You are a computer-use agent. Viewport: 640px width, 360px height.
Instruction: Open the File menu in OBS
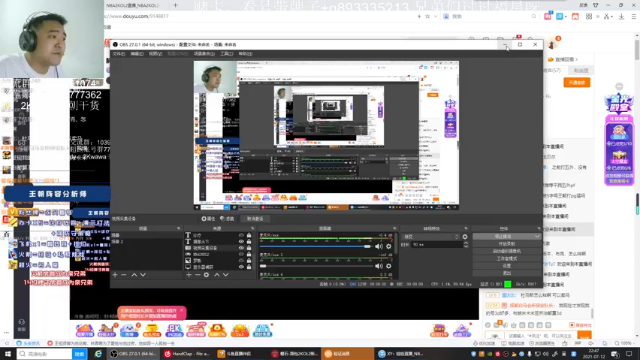119,54
